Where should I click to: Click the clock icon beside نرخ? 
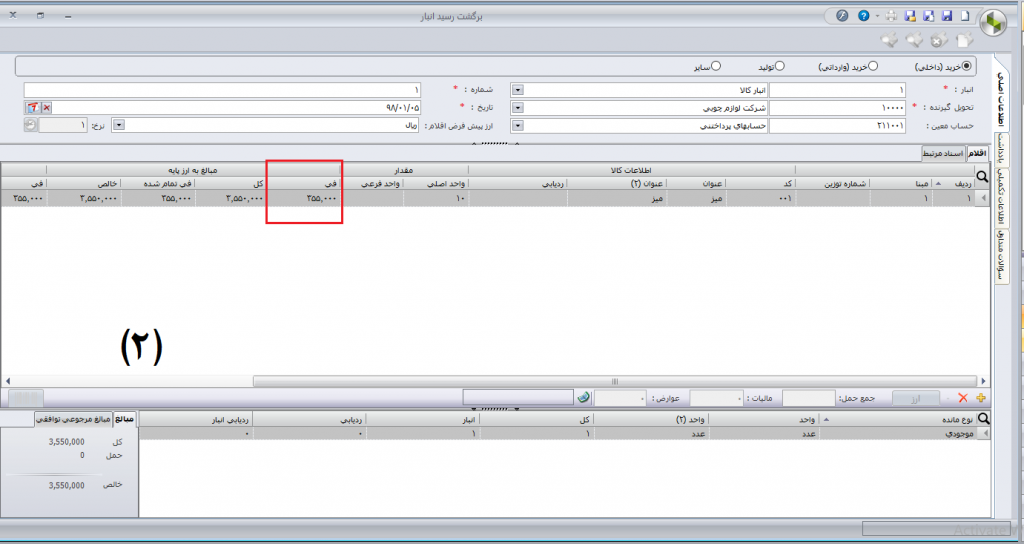pyautogui.click(x=30, y=125)
